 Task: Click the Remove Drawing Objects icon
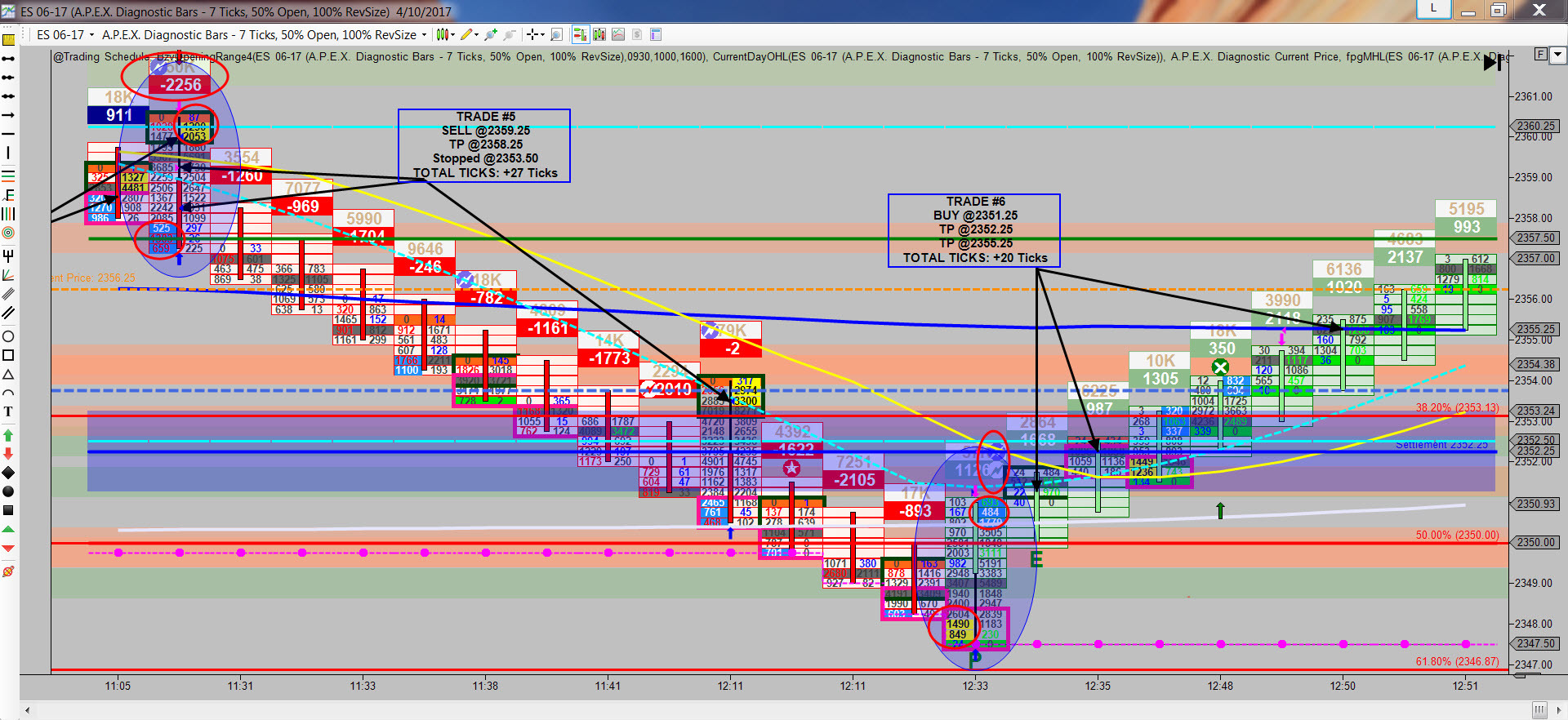[x=8, y=571]
